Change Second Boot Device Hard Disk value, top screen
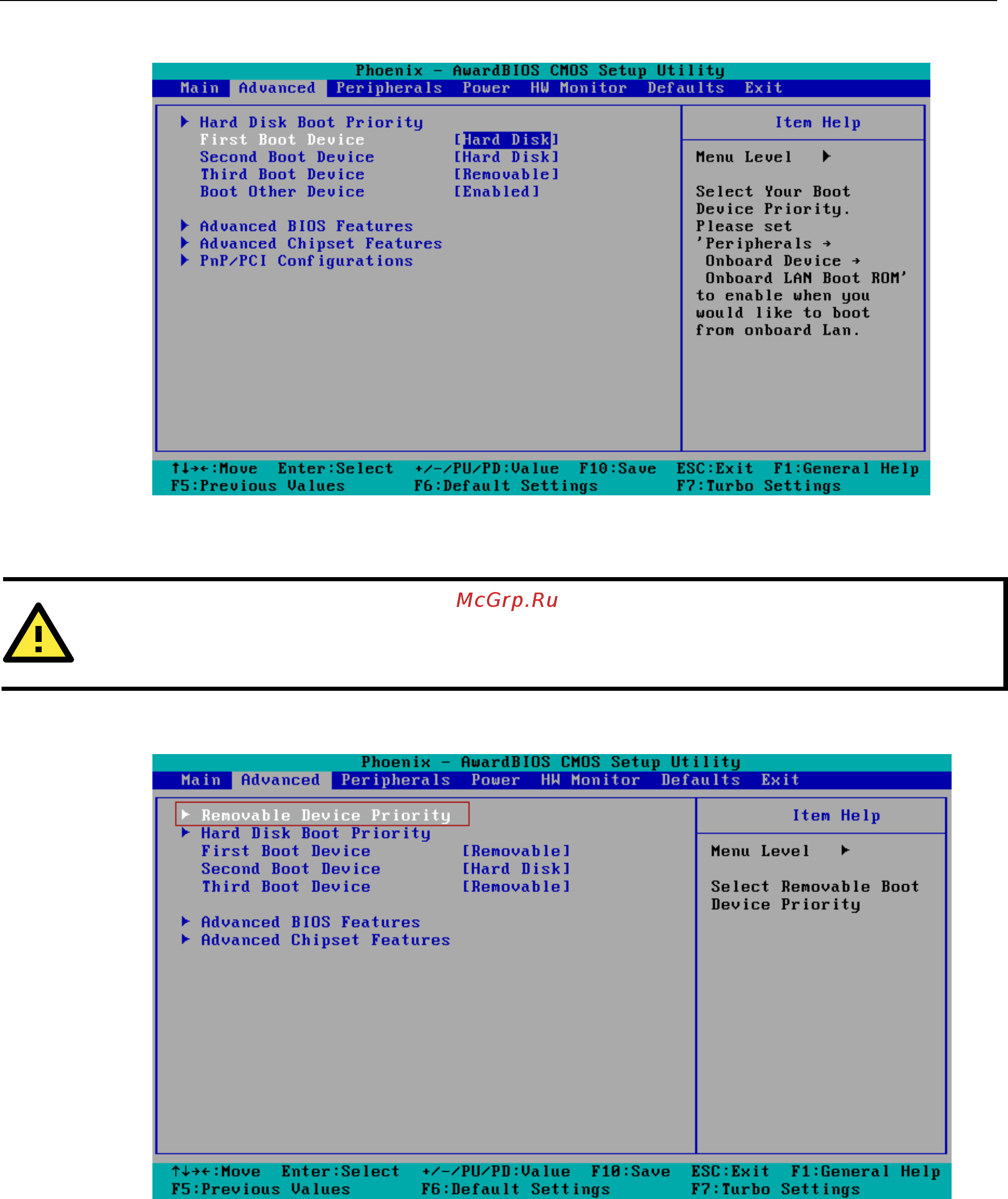The image size is (1008, 1199). point(506,157)
